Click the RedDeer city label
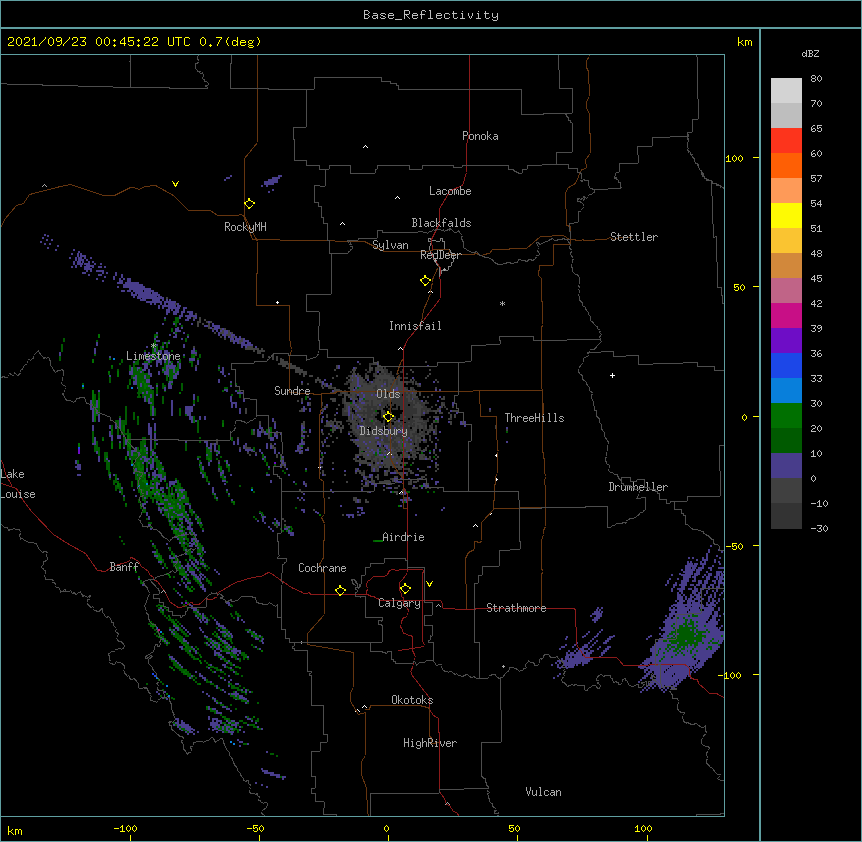Viewport: 862px width, 842px height. pyautogui.click(x=440, y=255)
